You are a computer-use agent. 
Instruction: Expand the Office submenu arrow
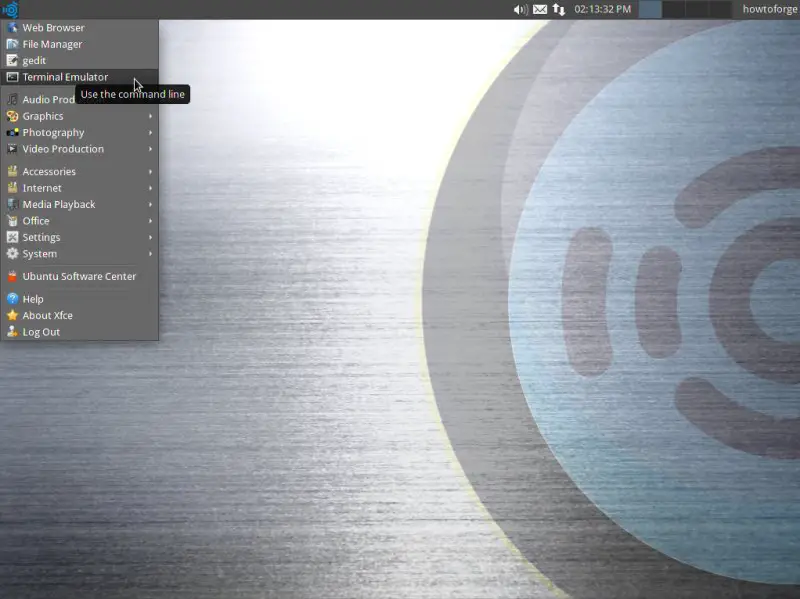pos(151,221)
